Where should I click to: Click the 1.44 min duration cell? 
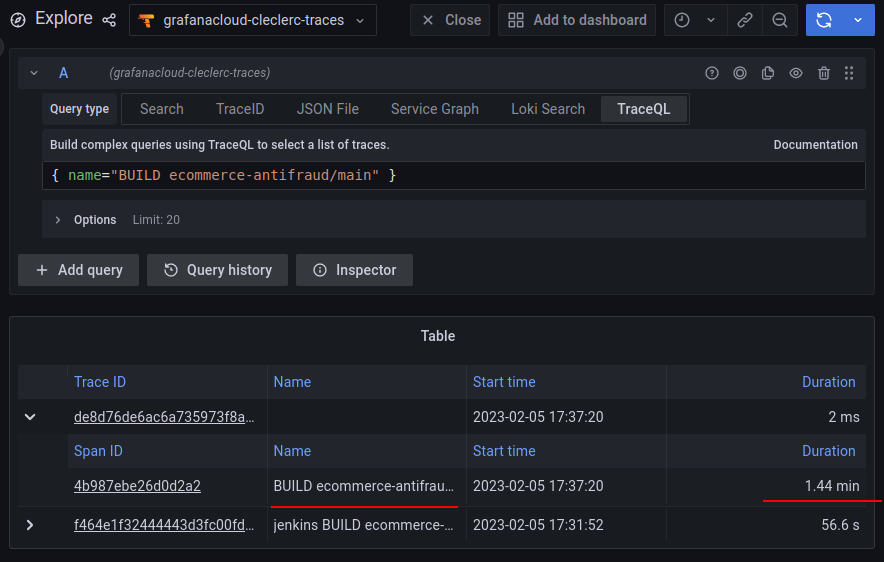(x=832, y=486)
